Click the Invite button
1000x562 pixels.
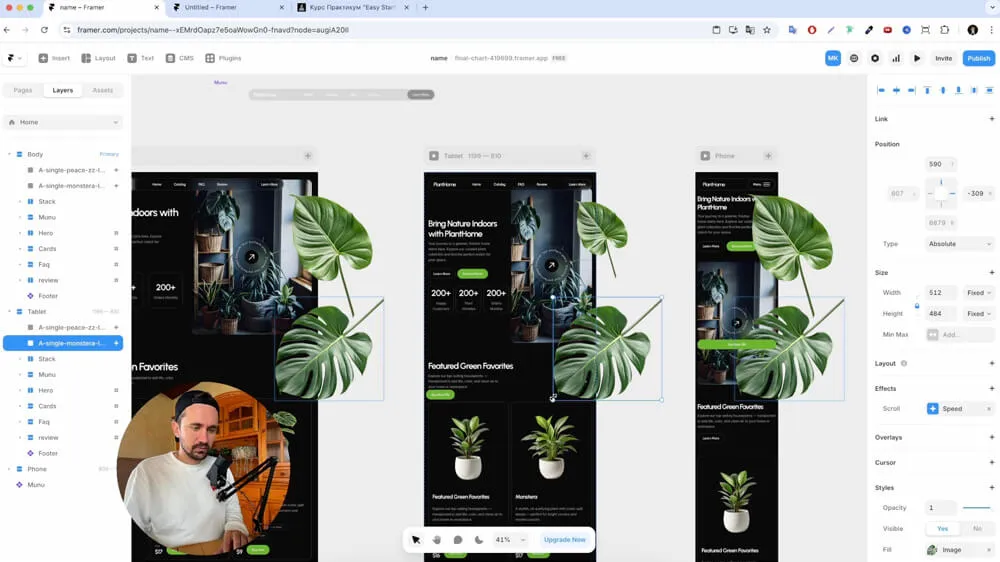[943, 58]
